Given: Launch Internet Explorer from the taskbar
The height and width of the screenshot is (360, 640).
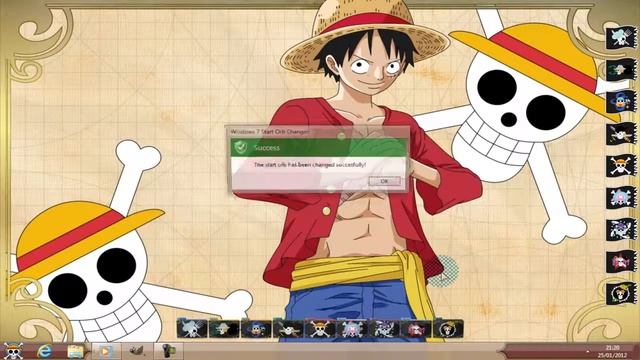Looking at the screenshot, I should tap(44, 351).
